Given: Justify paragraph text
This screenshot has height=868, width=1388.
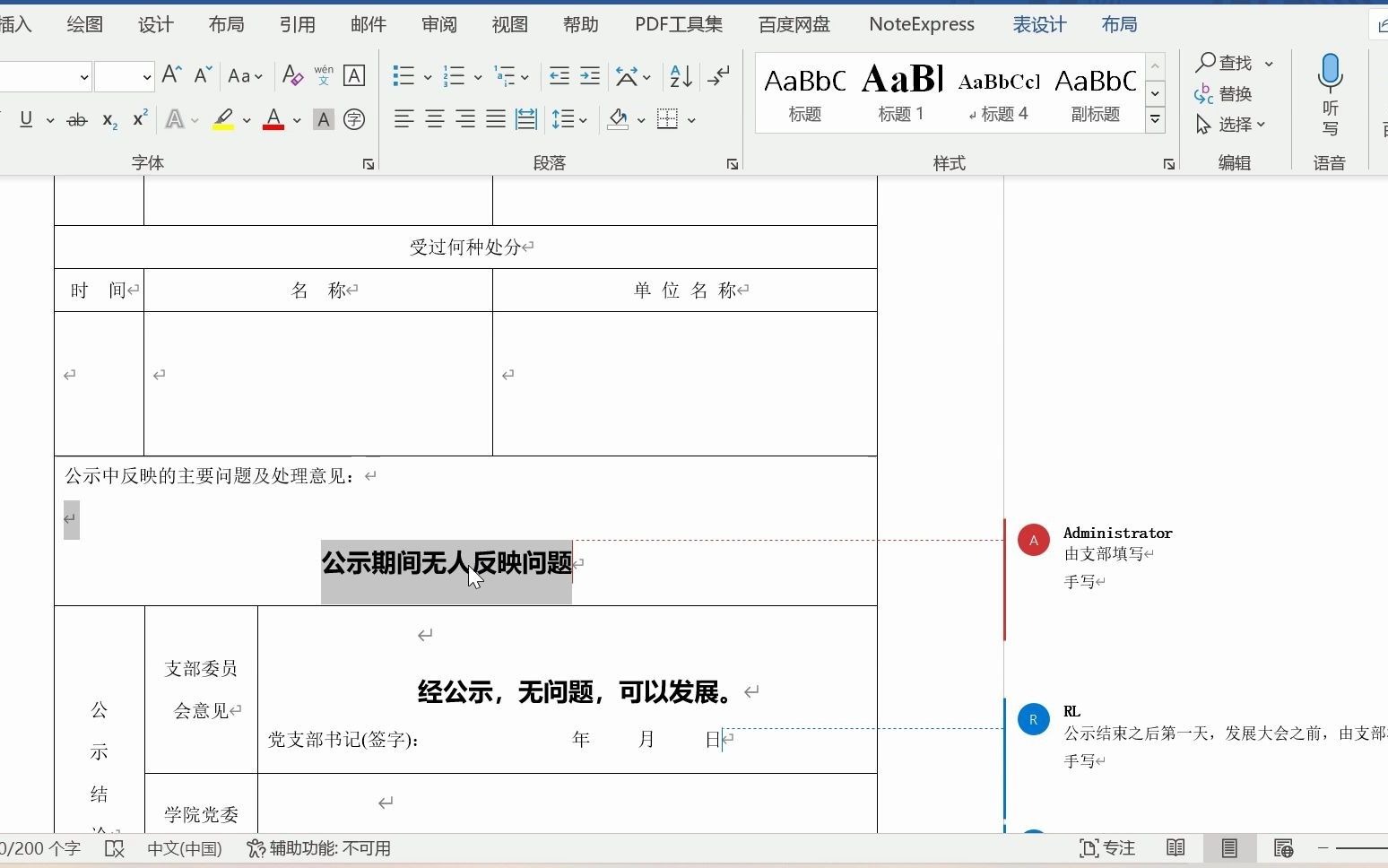Looking at the screenshot, I should click(x=496, y=119).
